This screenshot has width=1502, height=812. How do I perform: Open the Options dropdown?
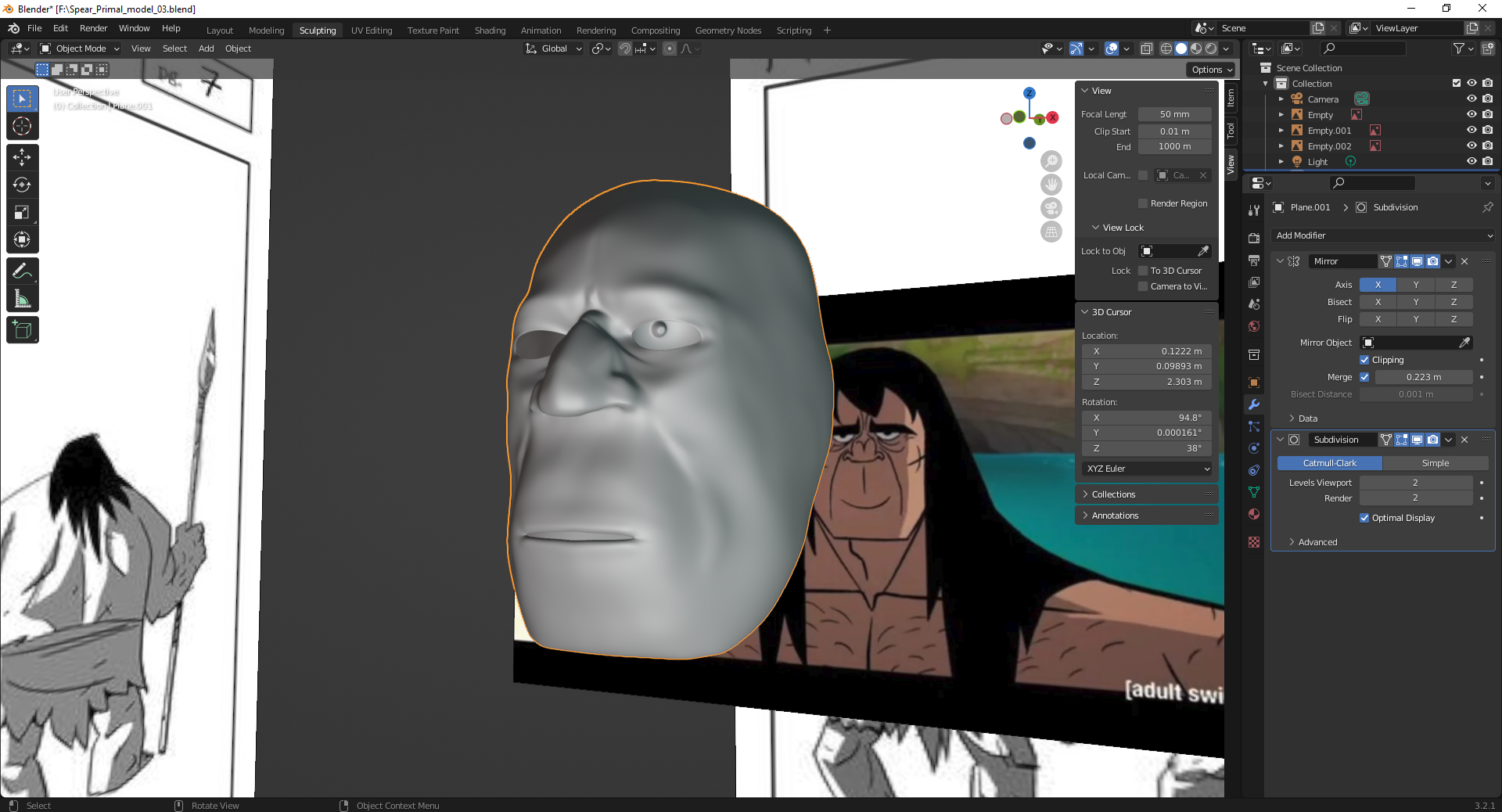pyautogui.click(x=1212, y=70)
